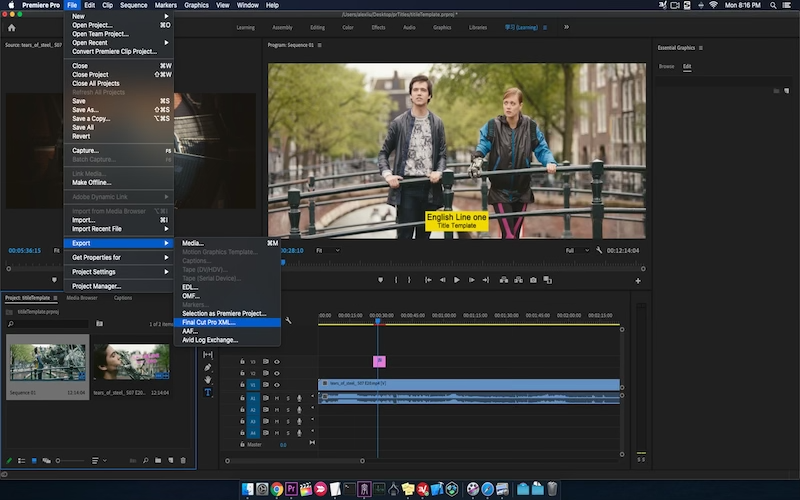The image size is (800, 500).
Task: Switch Project panel to list view
Action: tap(21, 461)
